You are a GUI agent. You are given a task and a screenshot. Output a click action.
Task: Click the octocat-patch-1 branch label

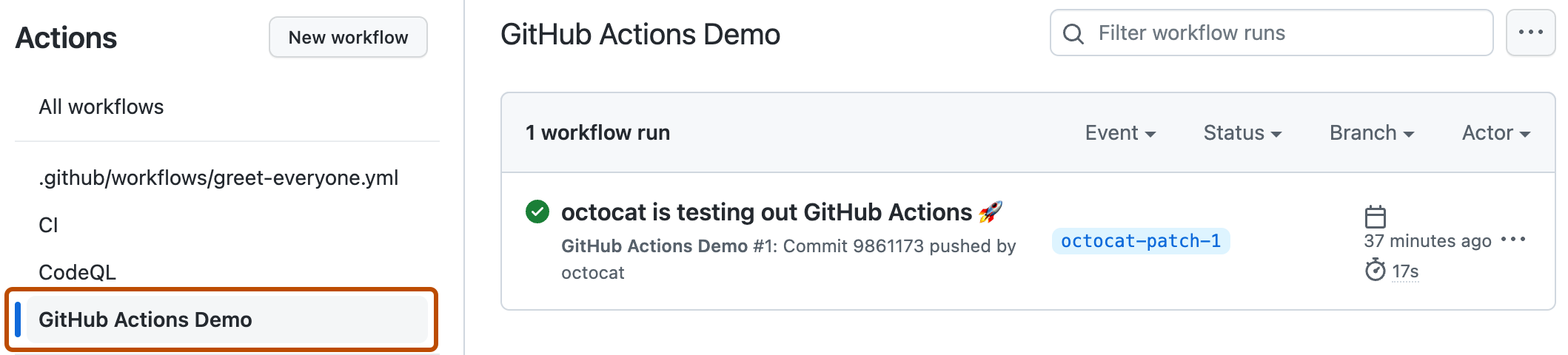(x=1140, y=241)
